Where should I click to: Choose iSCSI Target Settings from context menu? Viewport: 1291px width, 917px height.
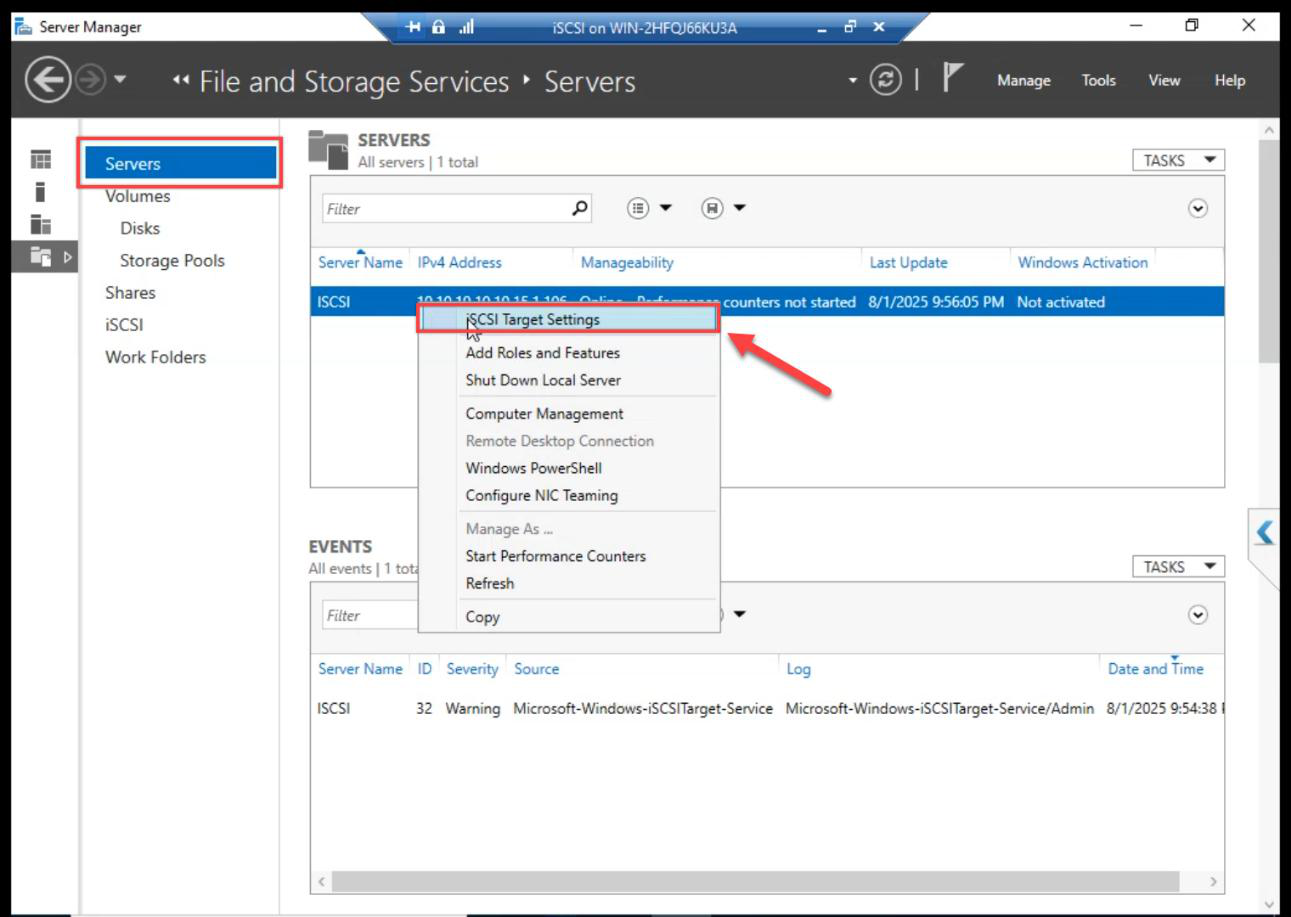click(x=567, y=320)
